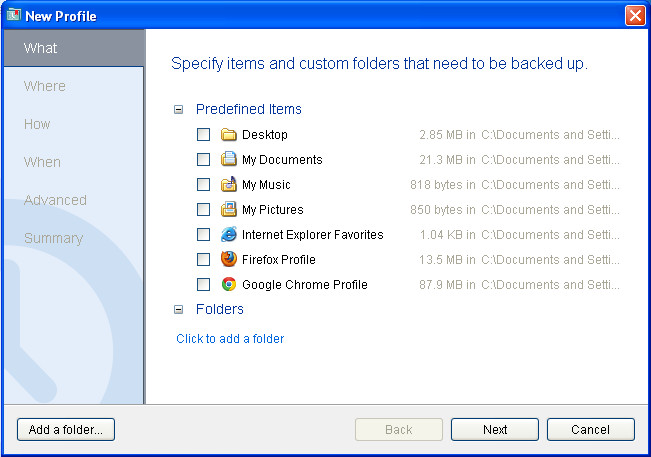This screenshot has width=651, height=457.
Task: Check the My Documents checkbox
Action: click(203, 160)
